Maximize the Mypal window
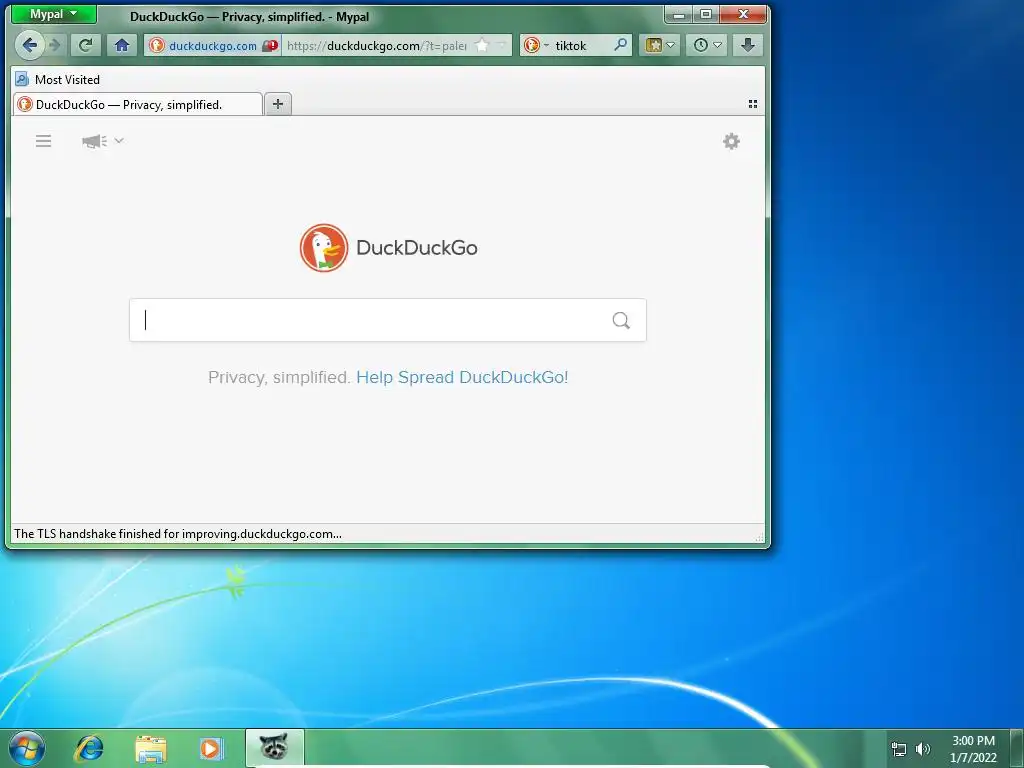The width and height of the screenshot is (1024, 768). click(x=706, y=14)
